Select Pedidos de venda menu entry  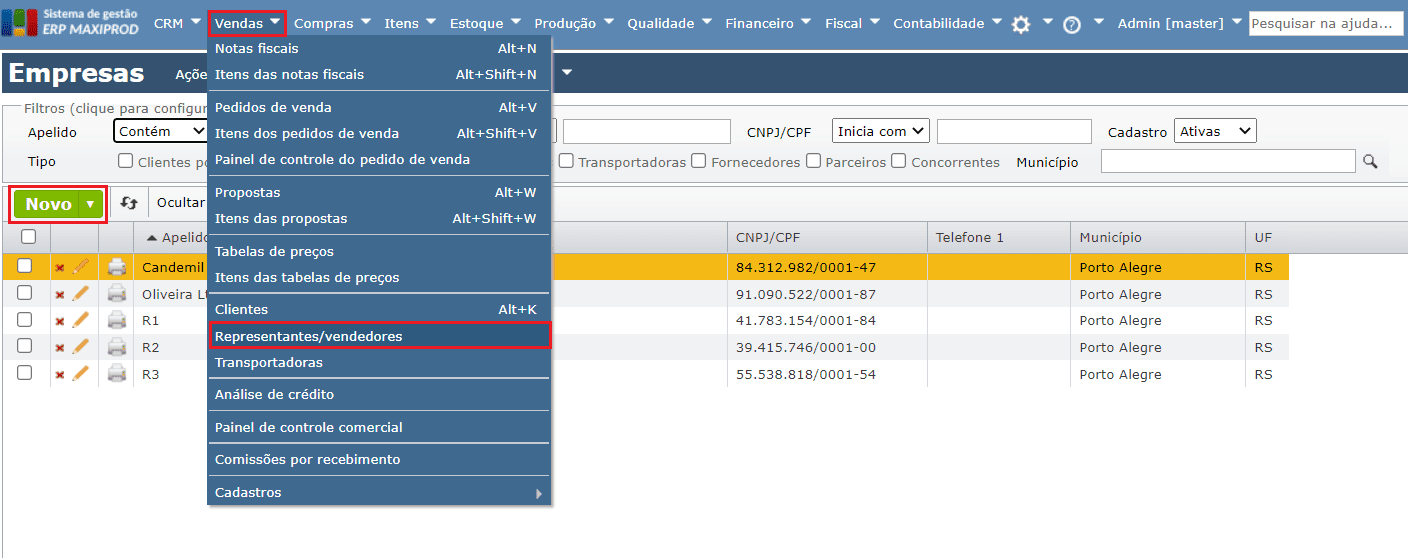pyautogui.click(x=379, y=107)
